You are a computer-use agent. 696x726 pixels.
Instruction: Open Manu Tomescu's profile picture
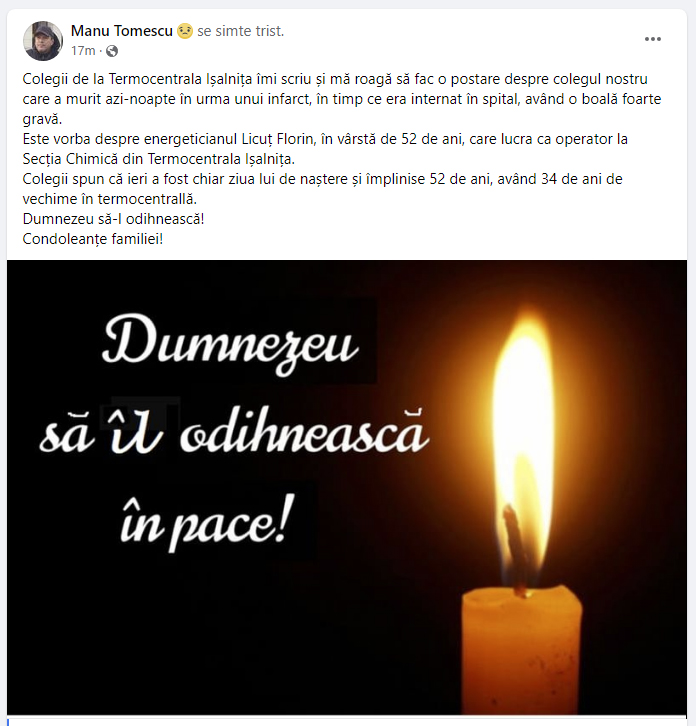43,41
